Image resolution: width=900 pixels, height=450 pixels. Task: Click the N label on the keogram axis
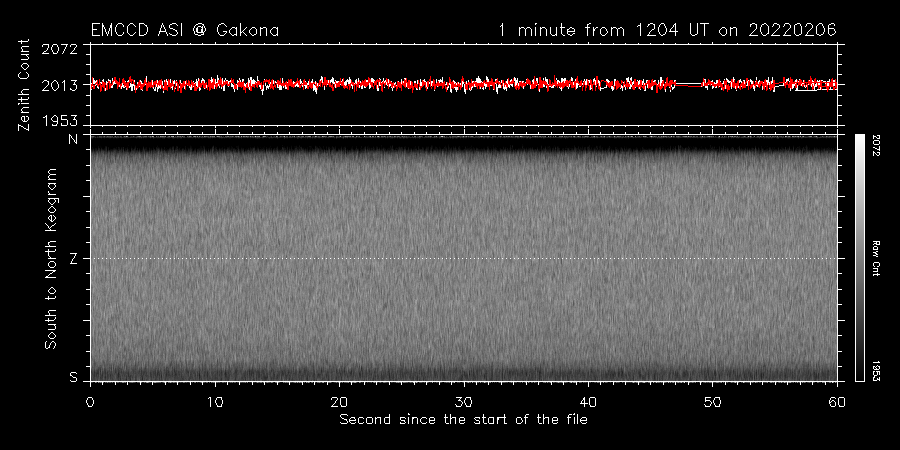coord(74,139)
